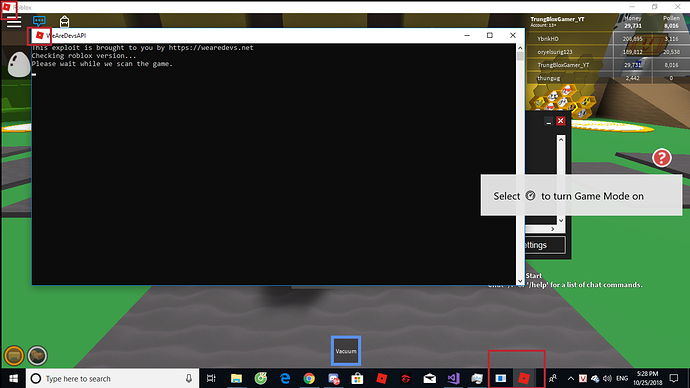690x388 pixels.
Task: Open the Roblox hamburger menu
Action: [x=14, y=22]
